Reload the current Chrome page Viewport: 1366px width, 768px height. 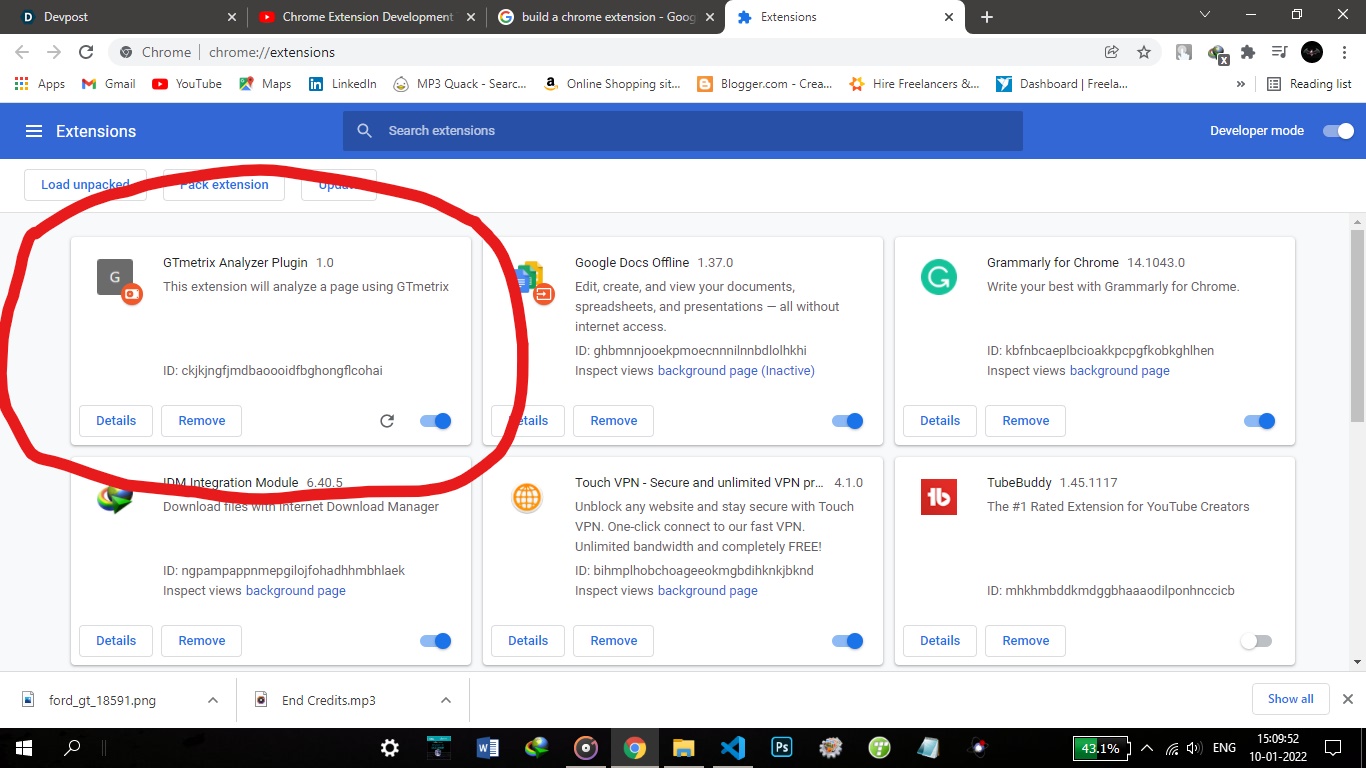(x=86, y=52)
